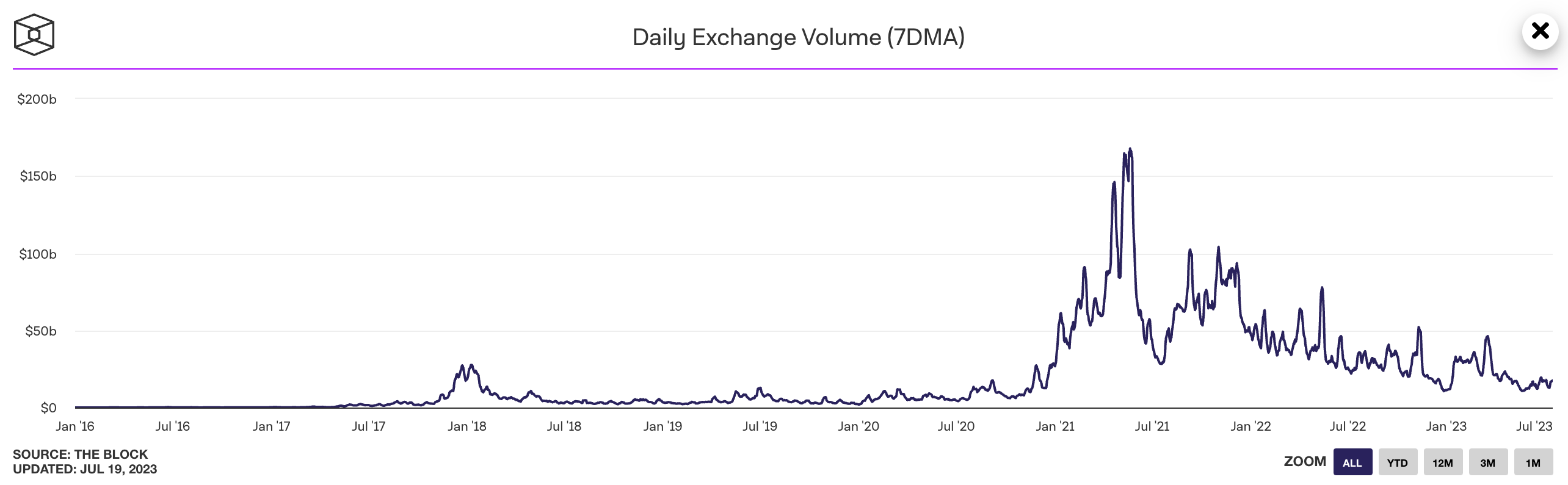1568x485 pixels.
Task: Click the SOURCE: THE BLOCK text
Action: [80, 454]
